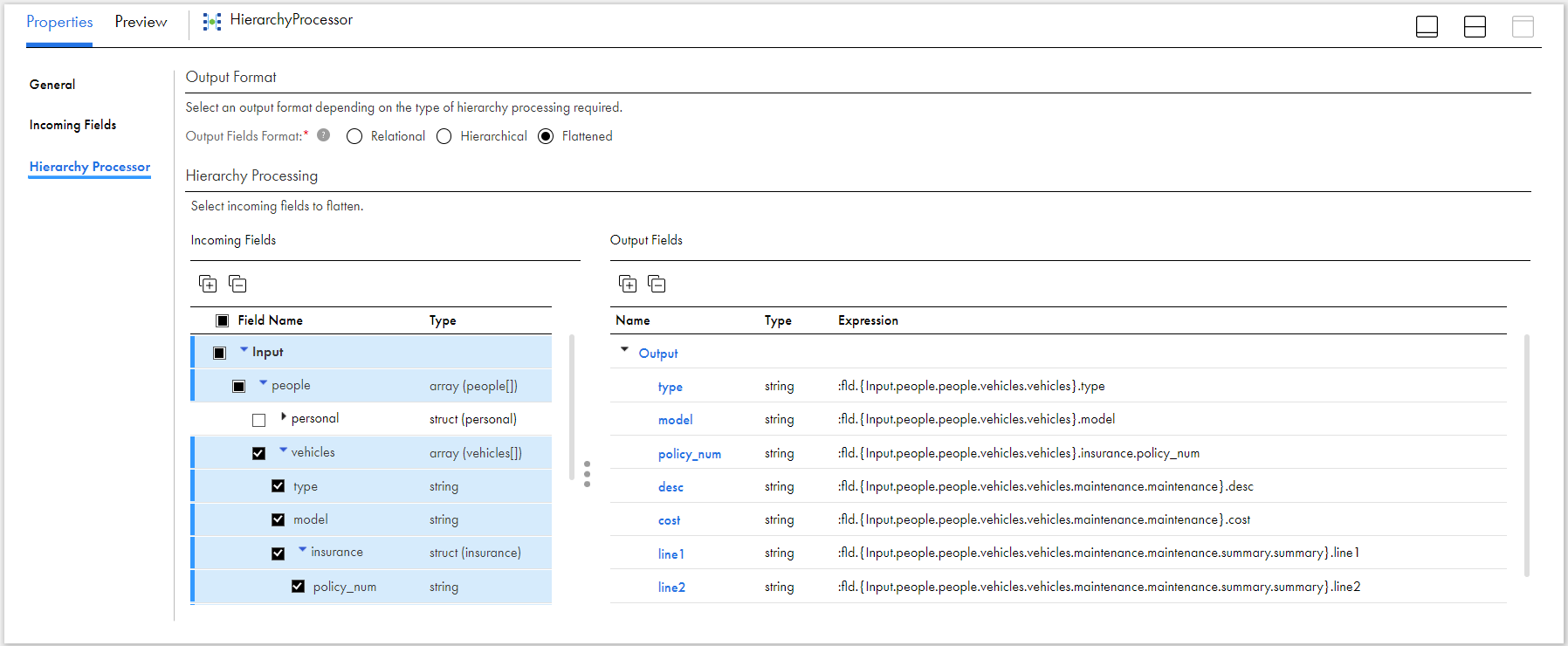The height and width of the screenshot is (646, 1568).
Task: Select the Hierarchical output format
Action: [444, 136]
